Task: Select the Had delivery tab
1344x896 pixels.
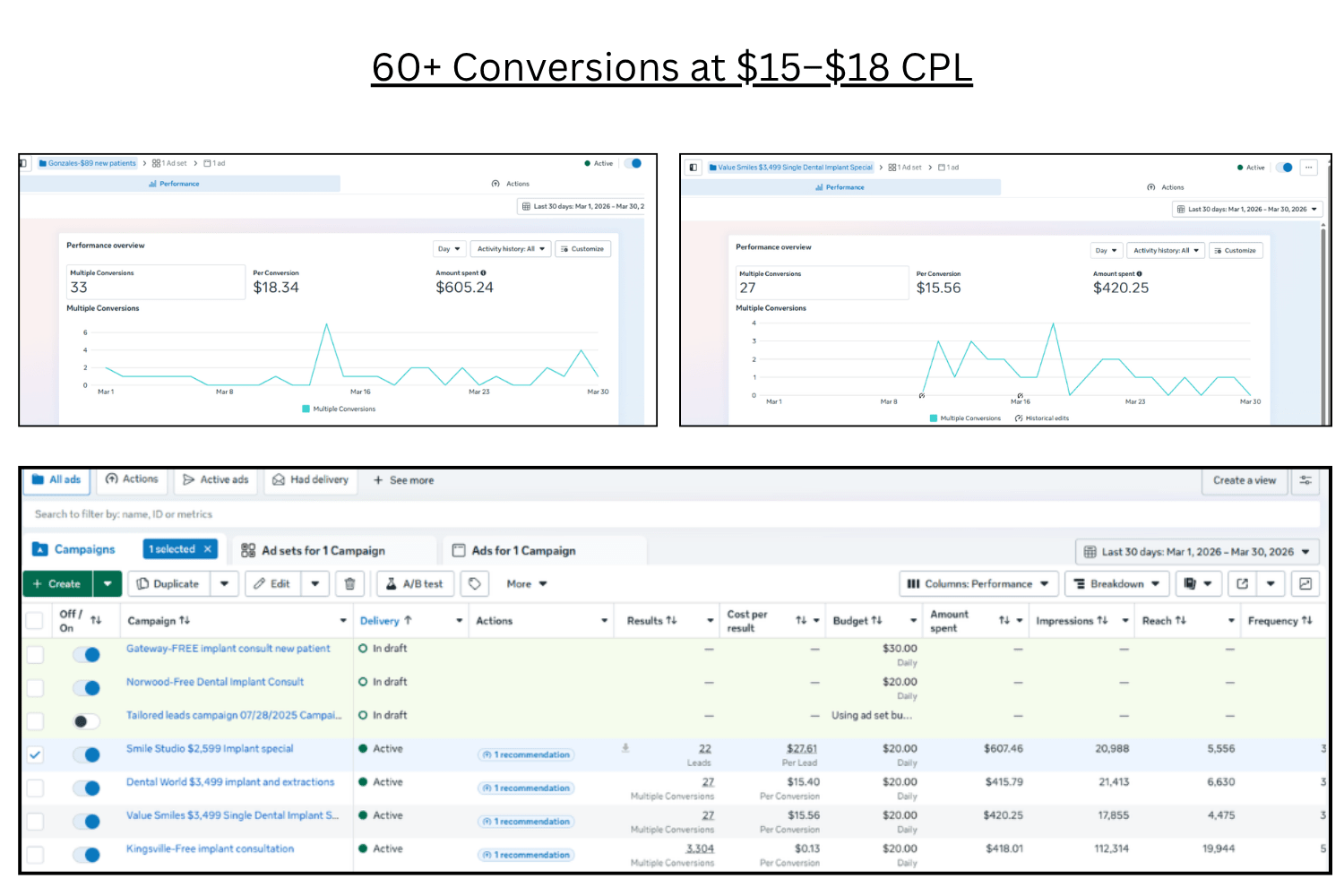Action: [311, 480]
